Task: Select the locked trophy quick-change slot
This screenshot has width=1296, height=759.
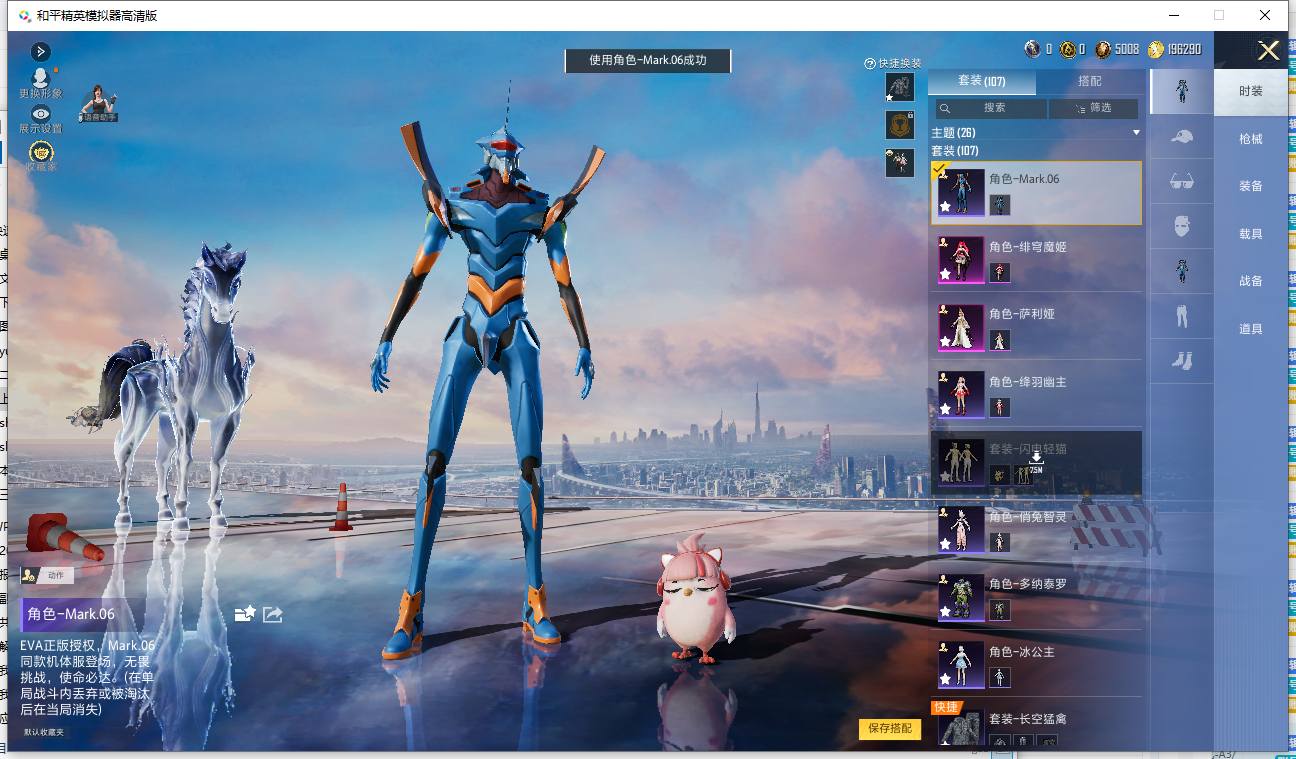Action: click(x=900, y=125)
